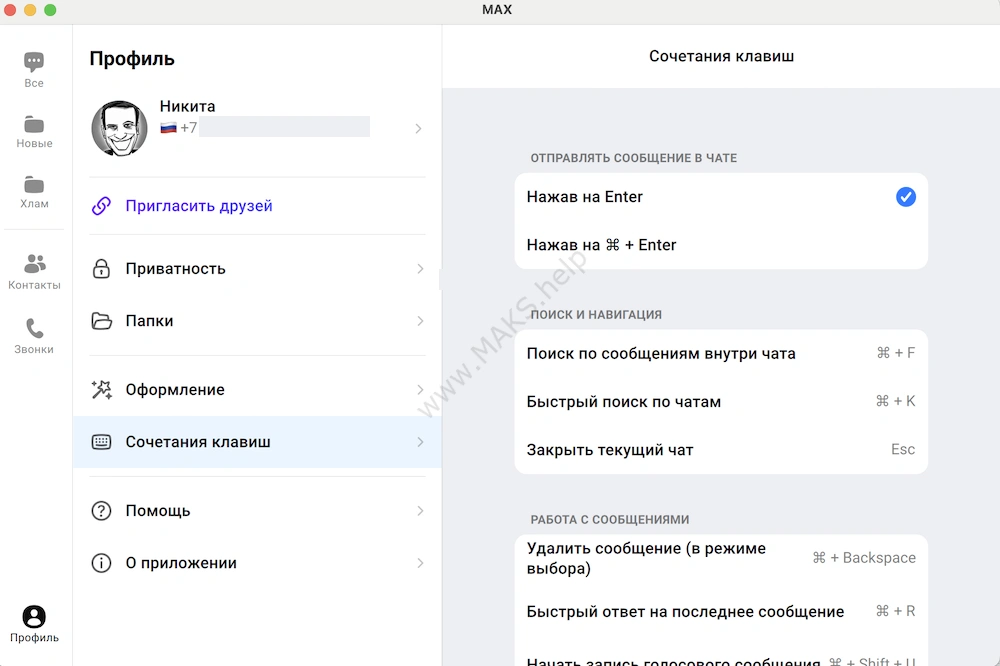Expand the Оформление row chevron
The image size is (1000, 666).
point(419,390)
